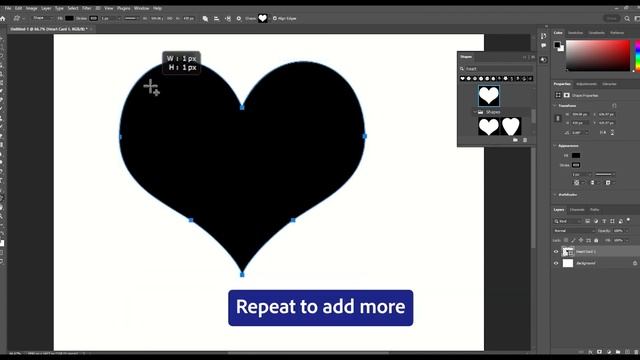Open the Edit menu
Screen dimensions: 640x360
[18, 8]
